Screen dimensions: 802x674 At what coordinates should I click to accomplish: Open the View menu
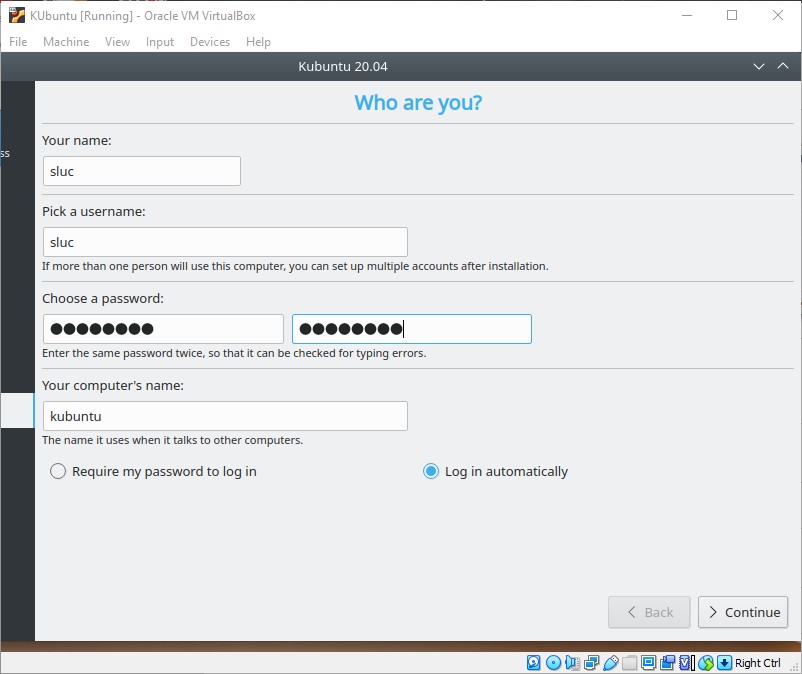117,41
